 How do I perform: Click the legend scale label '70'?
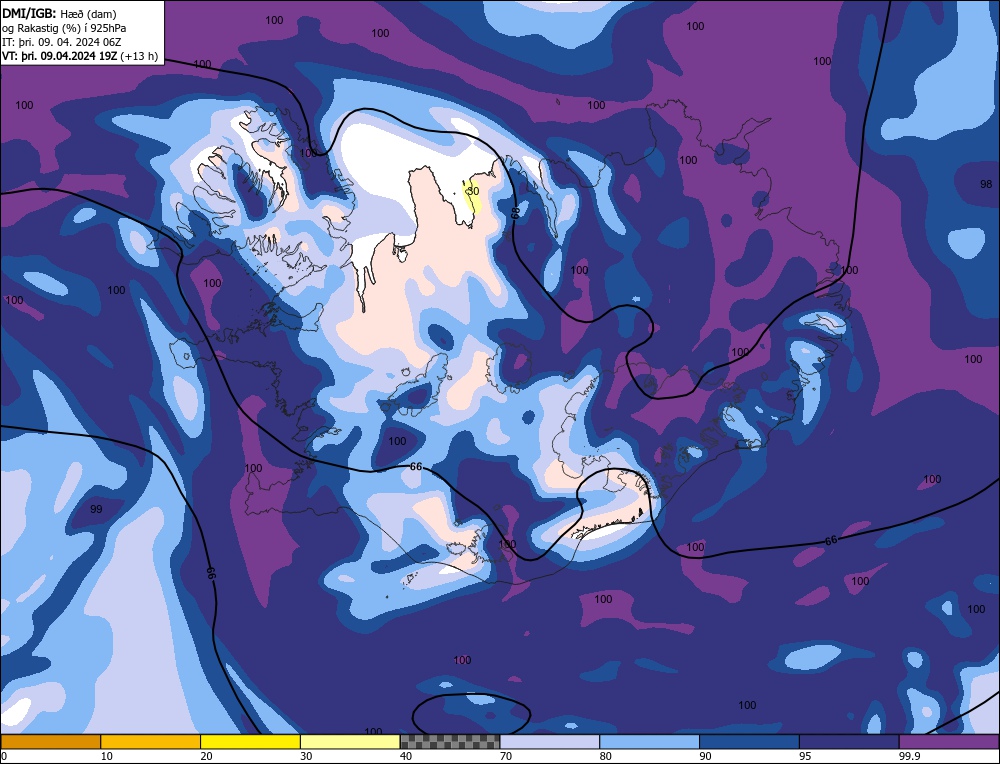coord(506,756)
